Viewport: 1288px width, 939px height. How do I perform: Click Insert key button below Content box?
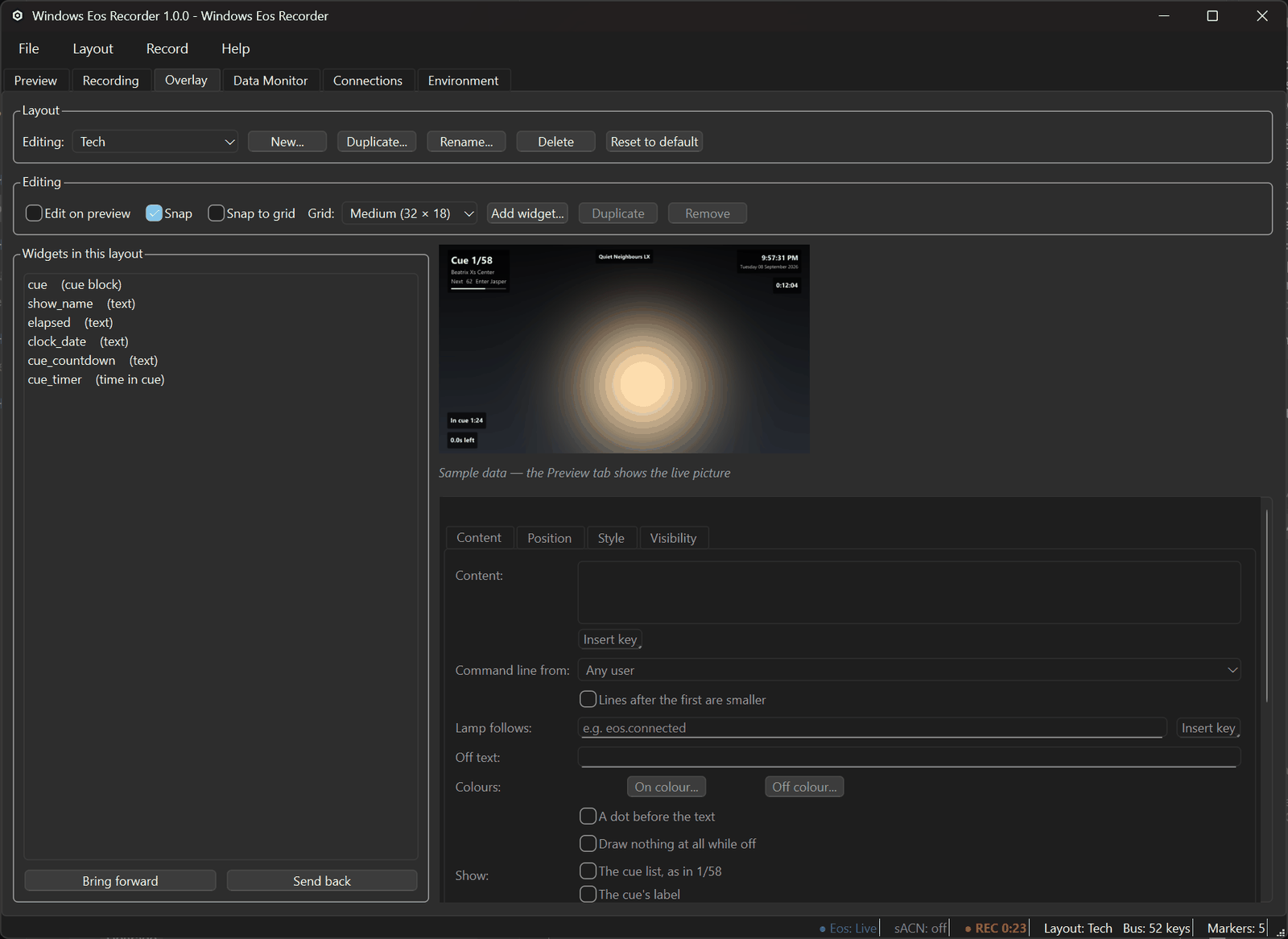tap(611, 639)
